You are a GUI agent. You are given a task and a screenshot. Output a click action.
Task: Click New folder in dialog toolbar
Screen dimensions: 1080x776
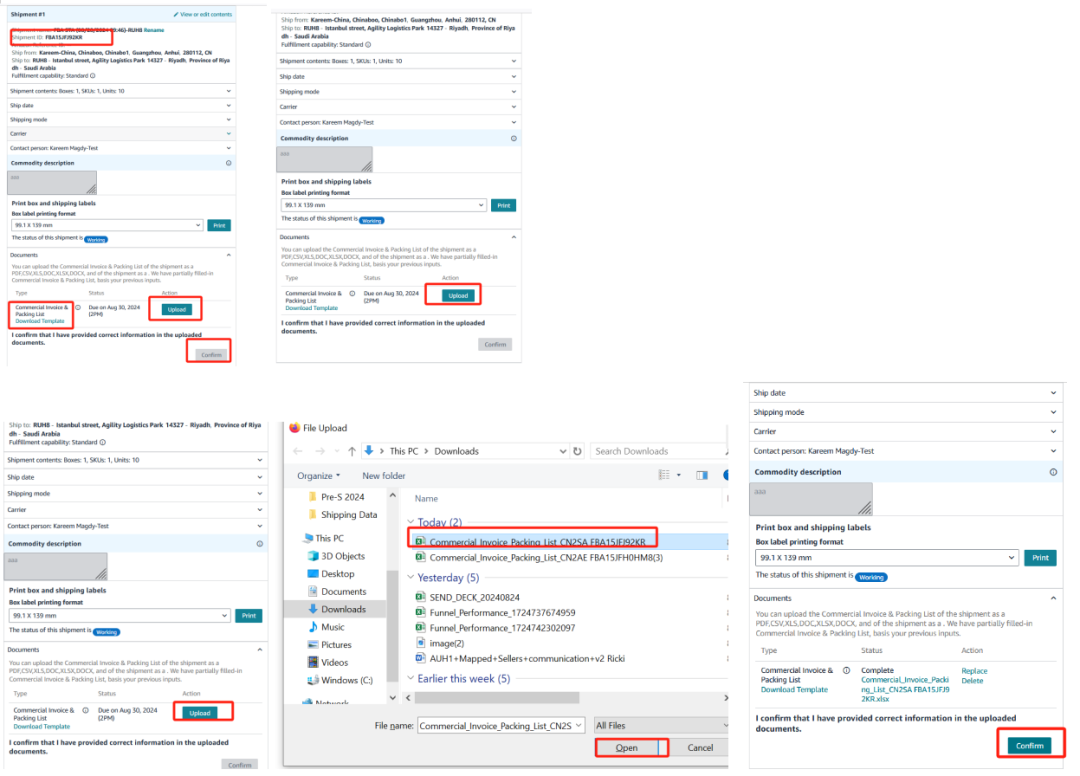point(384,476)
